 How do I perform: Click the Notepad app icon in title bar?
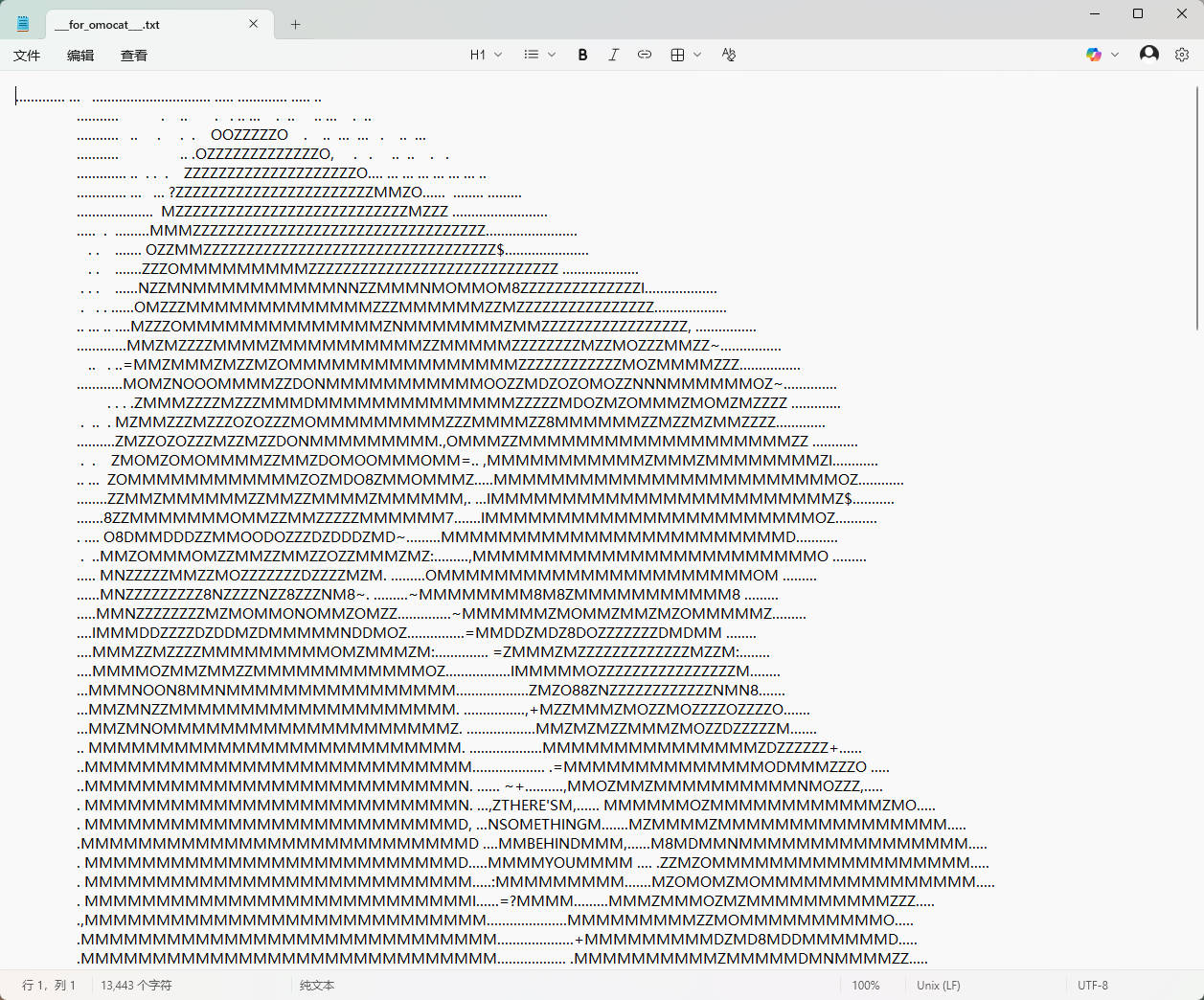(23, 24)
